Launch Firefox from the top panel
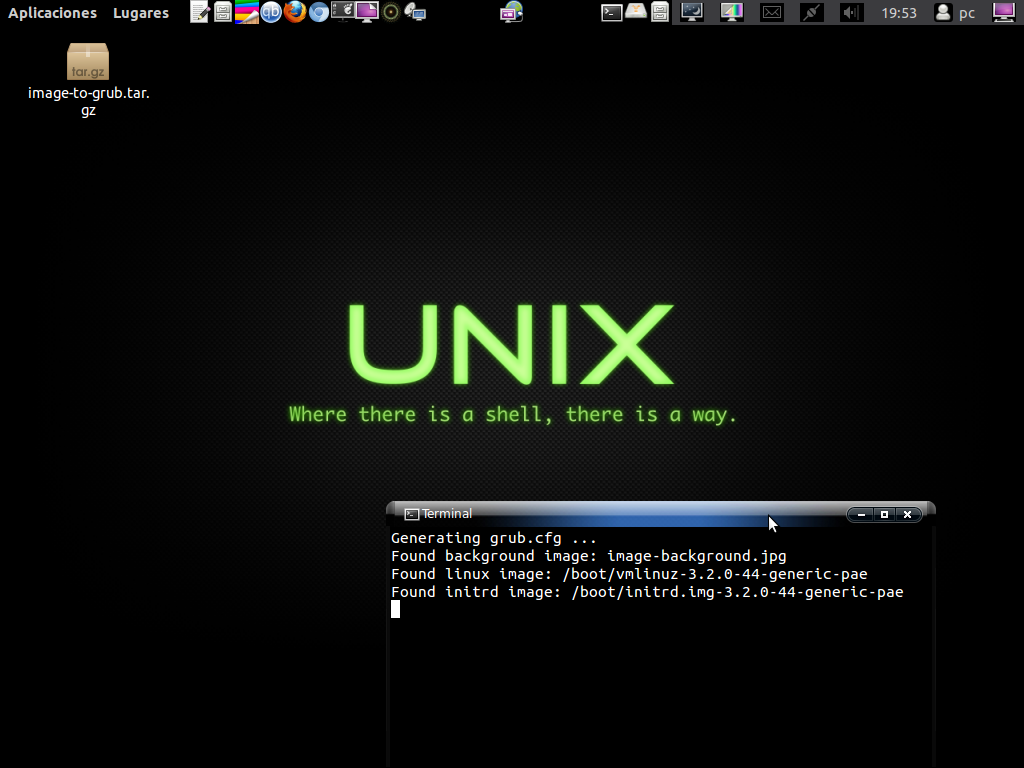 pyautogui.click(x=295, y=12)
